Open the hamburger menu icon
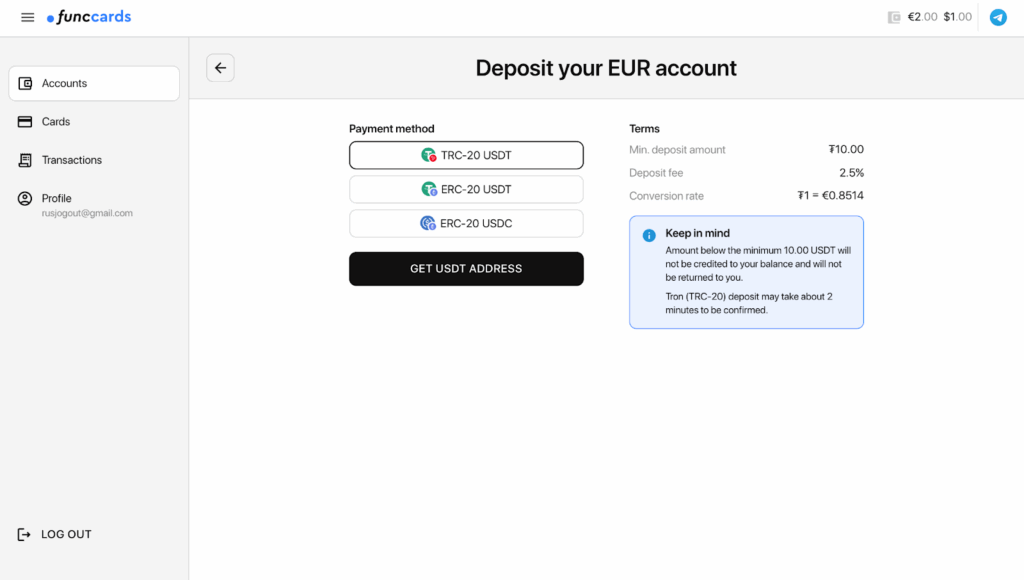 [27, 18]
